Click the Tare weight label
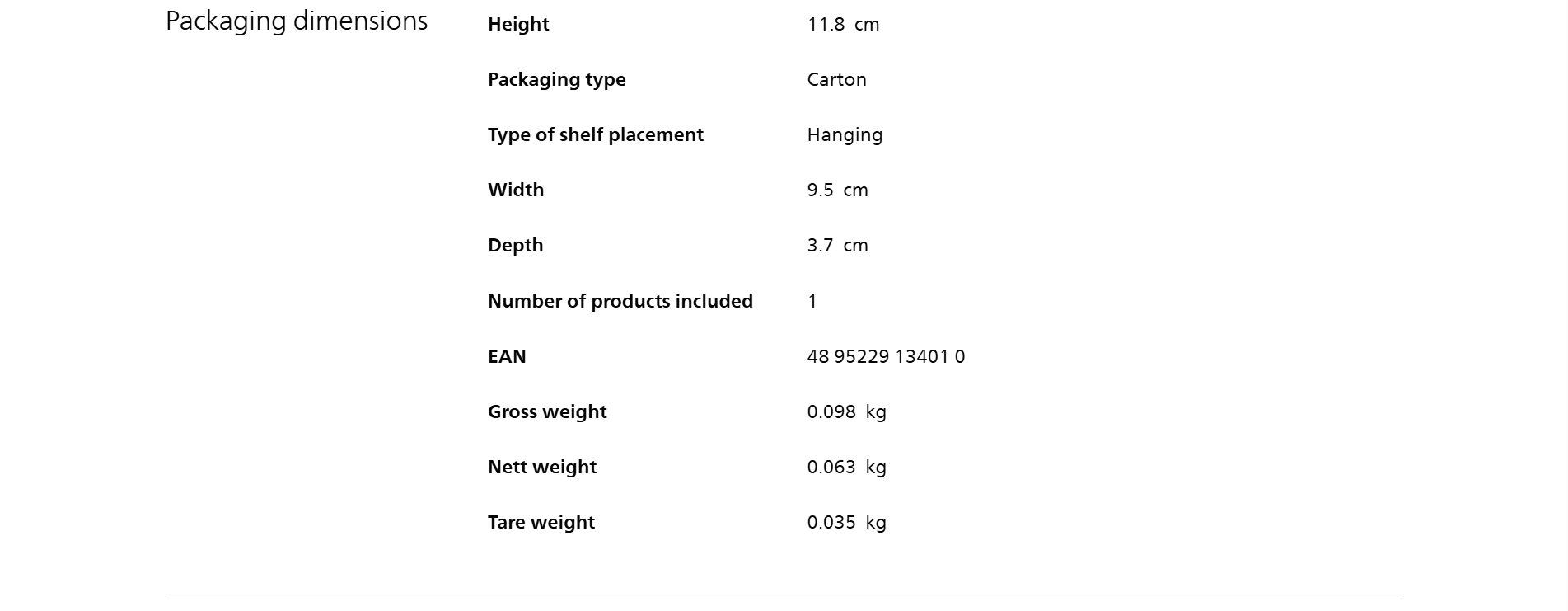 point(541,523)
